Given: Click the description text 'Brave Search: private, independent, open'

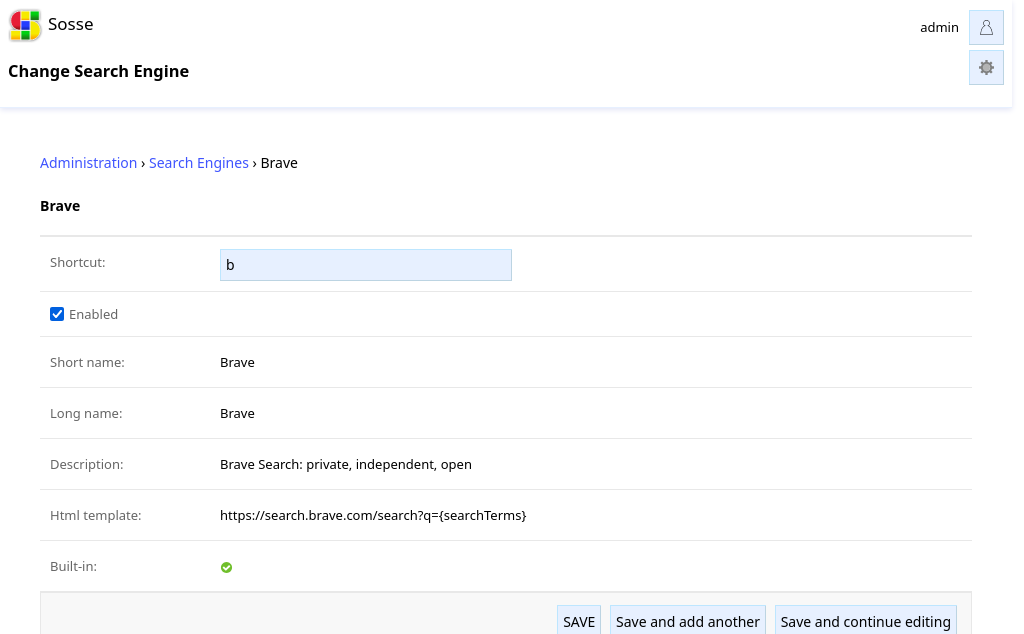Looking at the screenshot, I should (345, 464).
